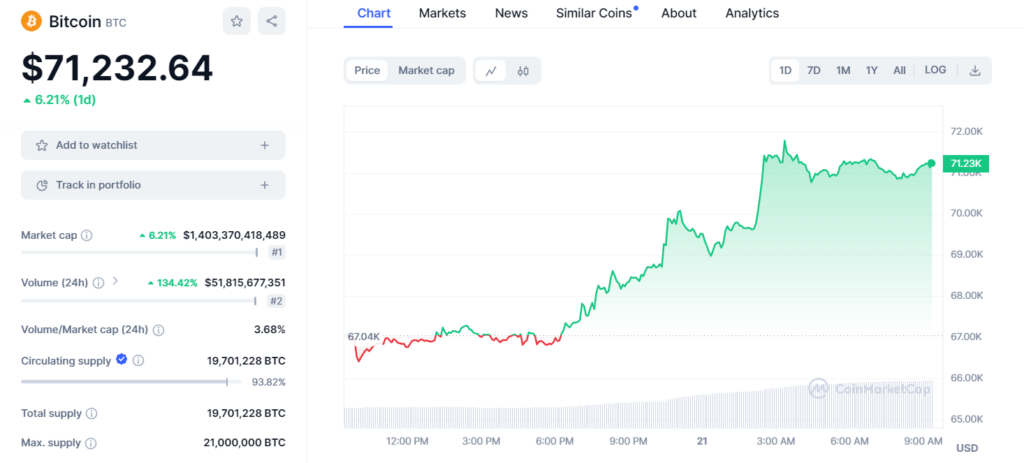Download chart data icon
The height and width of the screenshot is (463, 1024).
pos(975,71)
